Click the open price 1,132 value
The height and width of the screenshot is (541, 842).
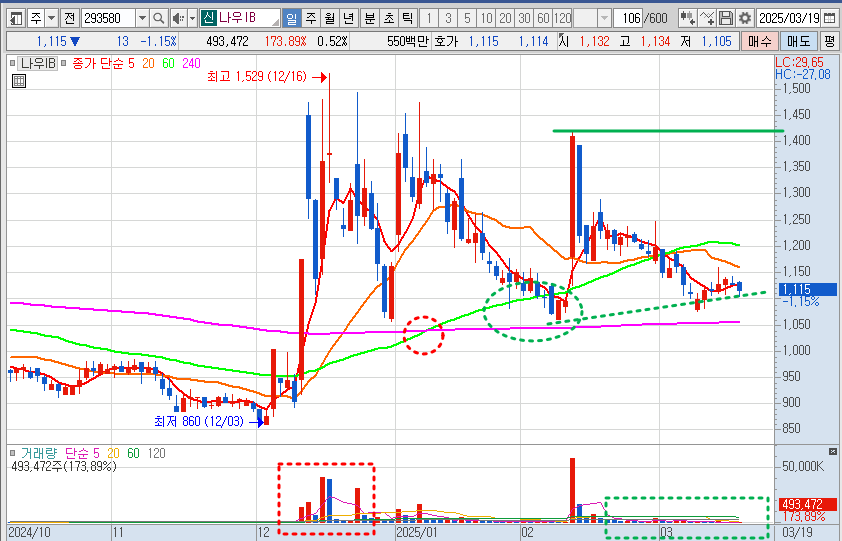(594, 41)
